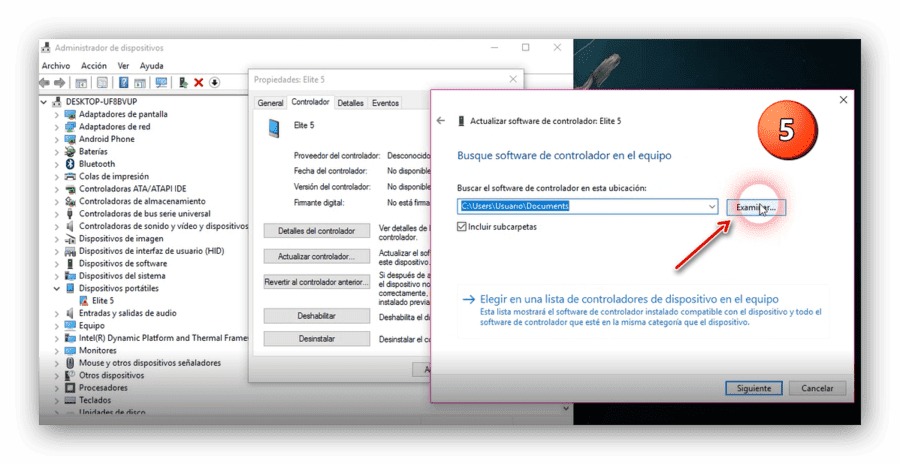
Task: Click back arrow in Actualizar software wizard
Action: pos(441,121)
